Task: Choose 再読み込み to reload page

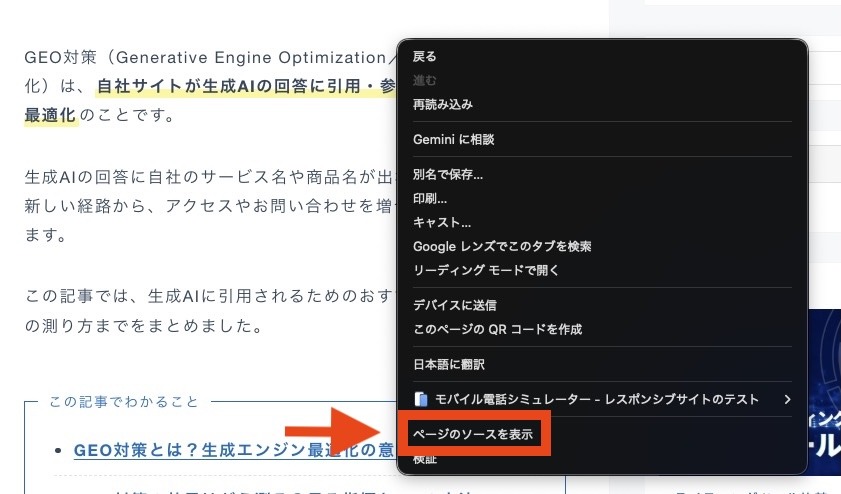Action: 442,105
